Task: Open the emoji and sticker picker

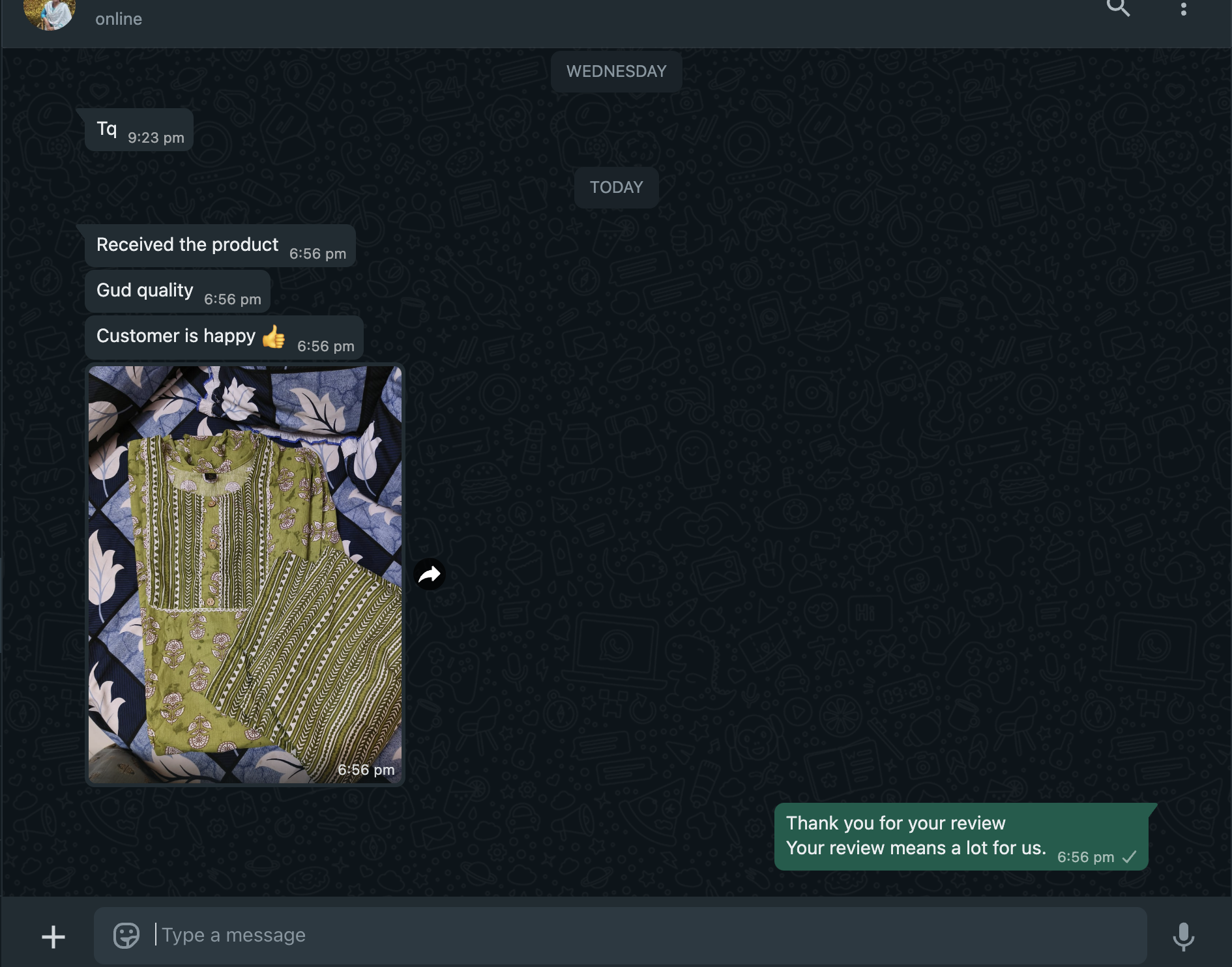Action: [x=126, y=935]
